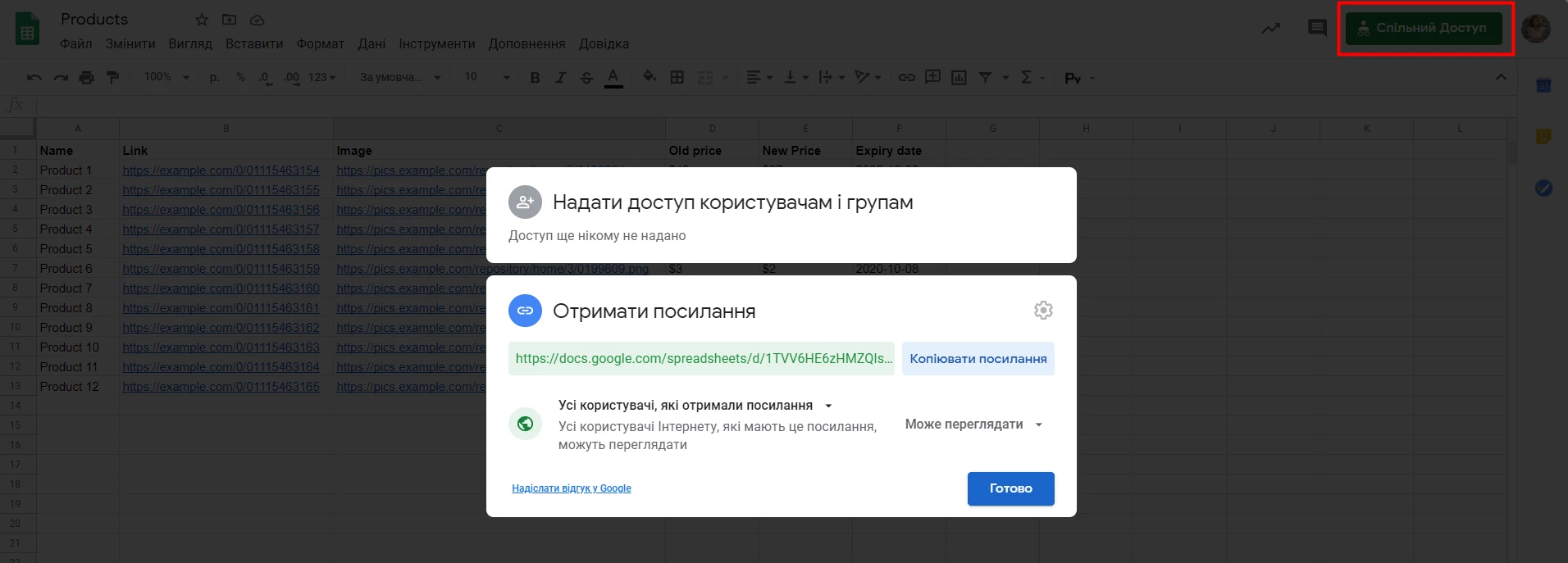Viewport: 1568px width, 563px height.
Task: Open the Доповнення menu
Action: (526, 43)
